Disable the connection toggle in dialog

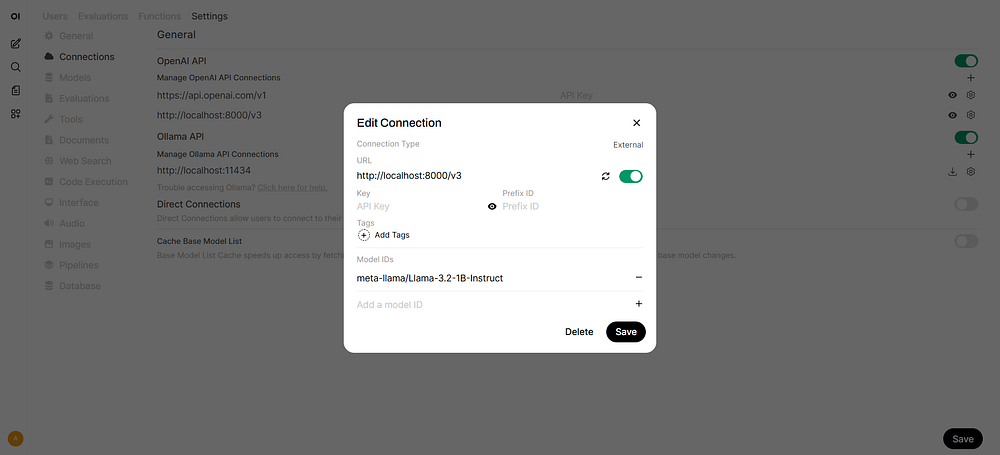tap(631, 176)
